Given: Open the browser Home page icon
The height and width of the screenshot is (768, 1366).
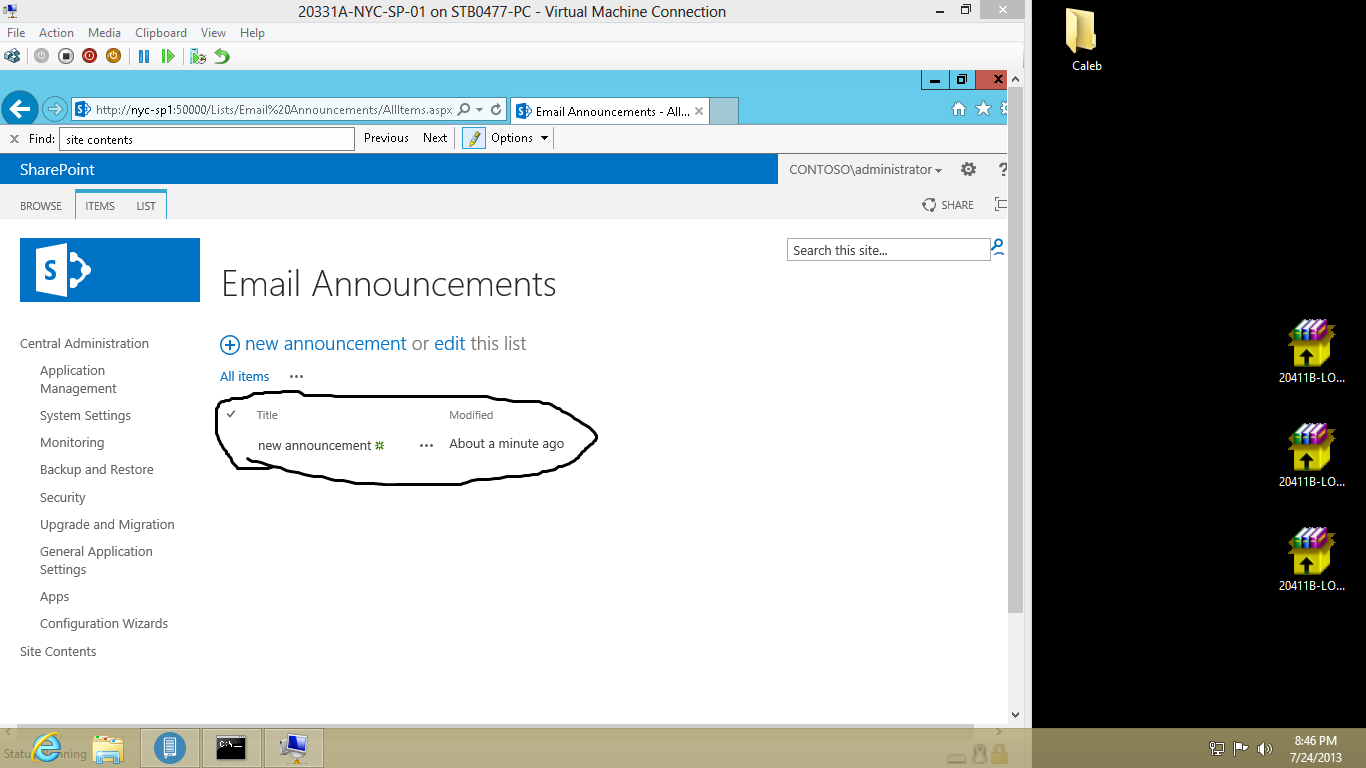Looking at the screenshot, I should [958, 109].
